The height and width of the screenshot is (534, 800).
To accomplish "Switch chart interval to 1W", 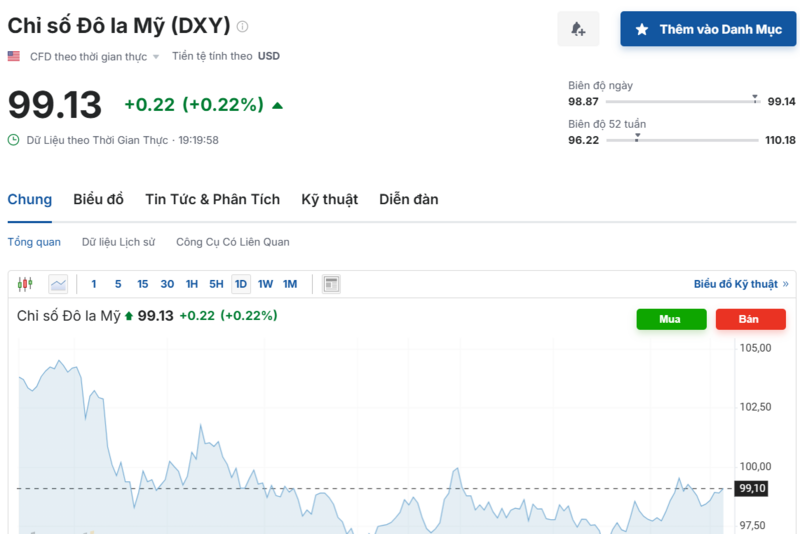I will coord(265,284).
